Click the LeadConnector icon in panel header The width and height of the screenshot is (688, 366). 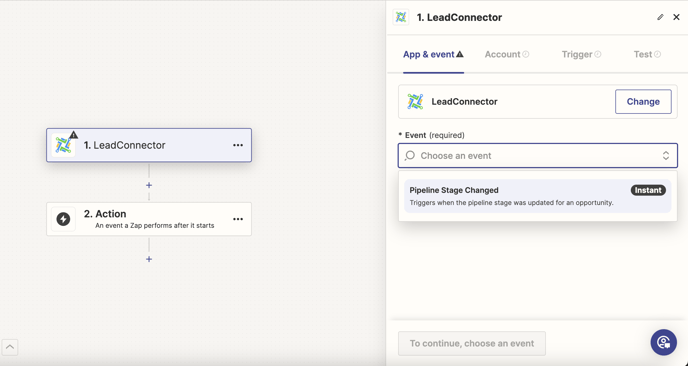click(401, 17)
